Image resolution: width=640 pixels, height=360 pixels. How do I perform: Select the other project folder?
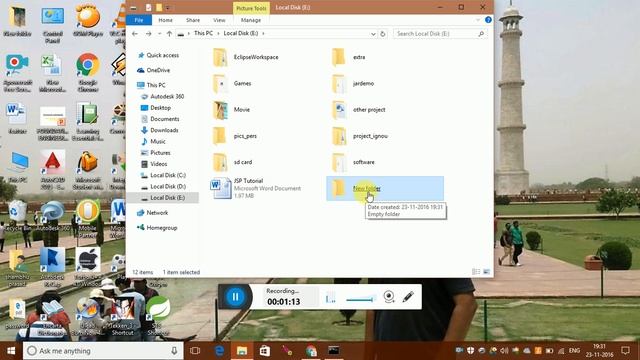358,109
